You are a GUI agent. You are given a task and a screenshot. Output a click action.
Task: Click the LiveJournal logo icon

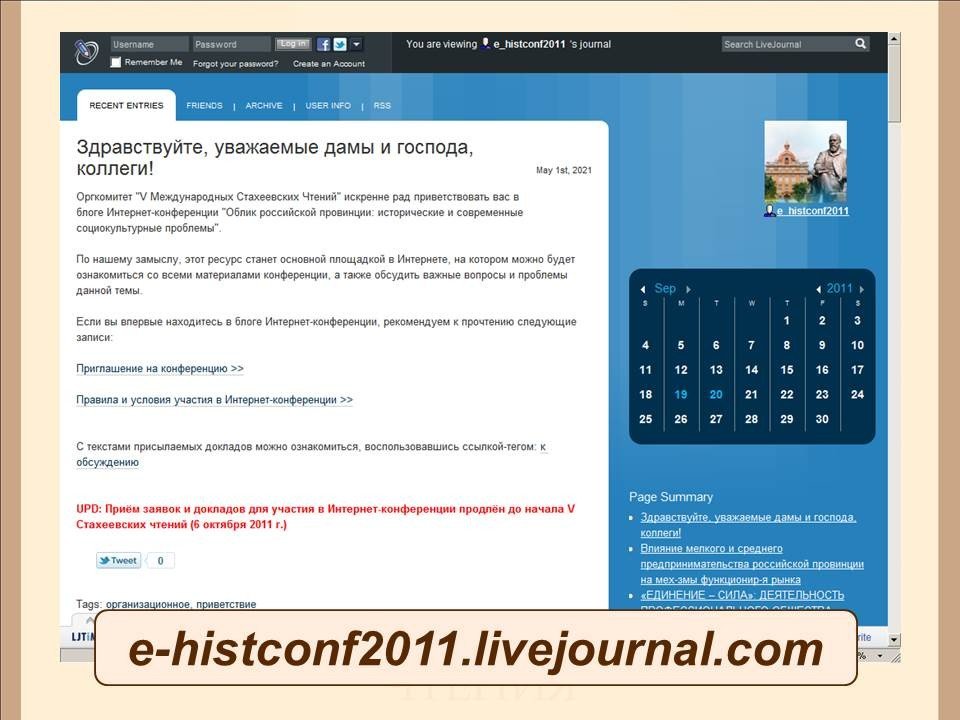pyautogui.click(x=87, y=53)
